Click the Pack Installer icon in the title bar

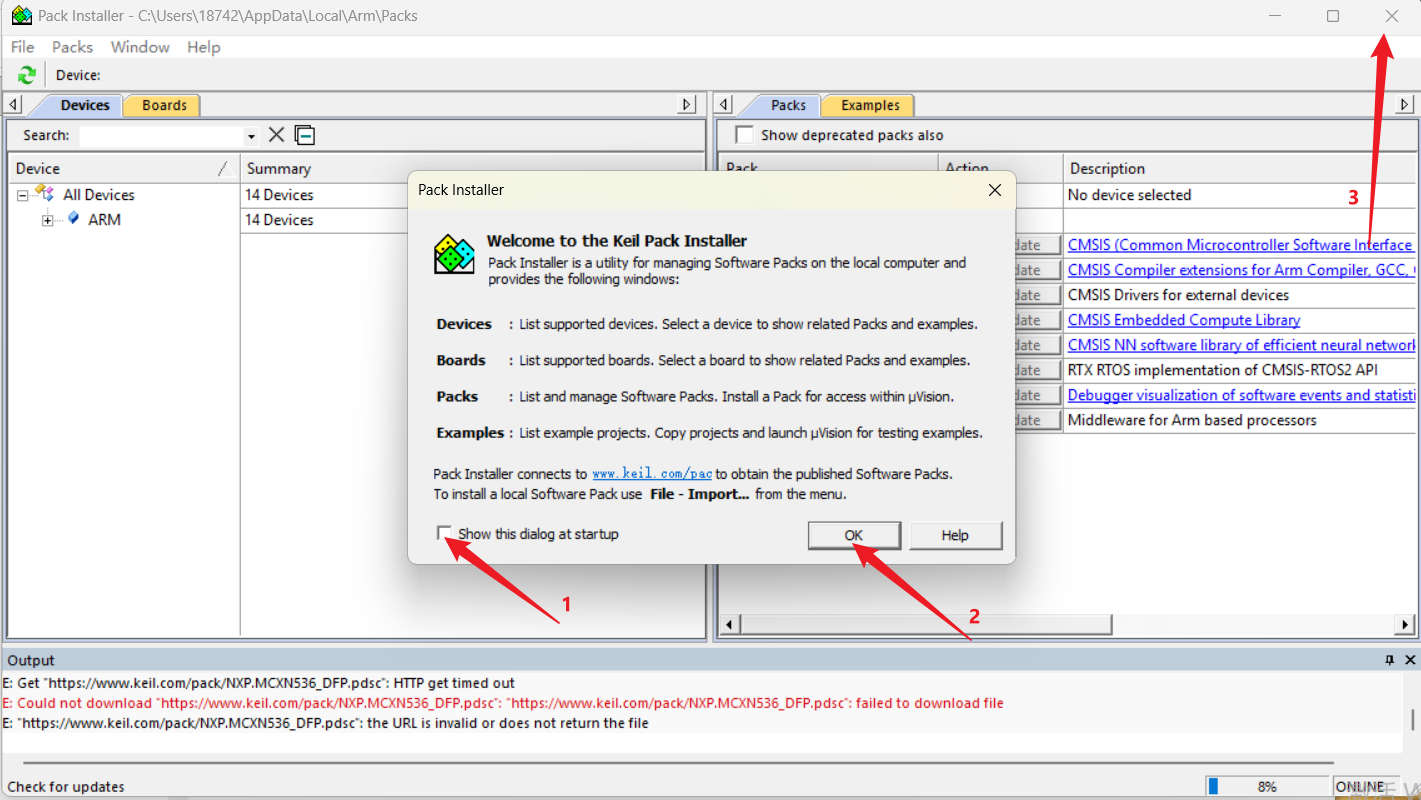coord(21,16)
